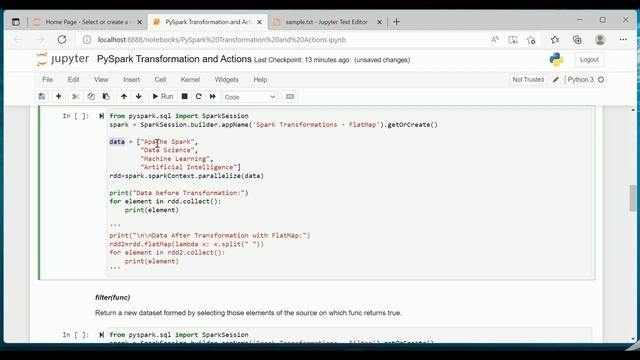The width and height of the screenshot is (640, 360).
Task: Open a new browser tab
Action: [396, 22]
